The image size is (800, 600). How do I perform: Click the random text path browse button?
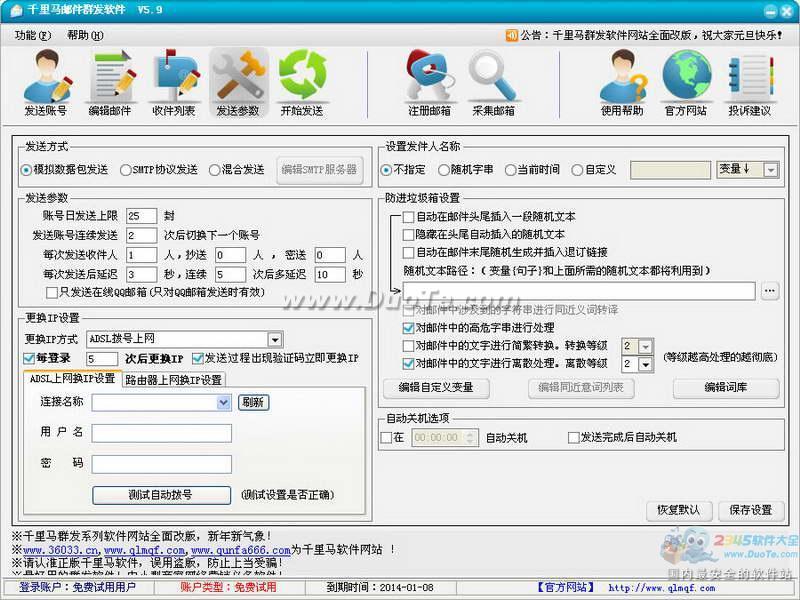pos(769,291)
